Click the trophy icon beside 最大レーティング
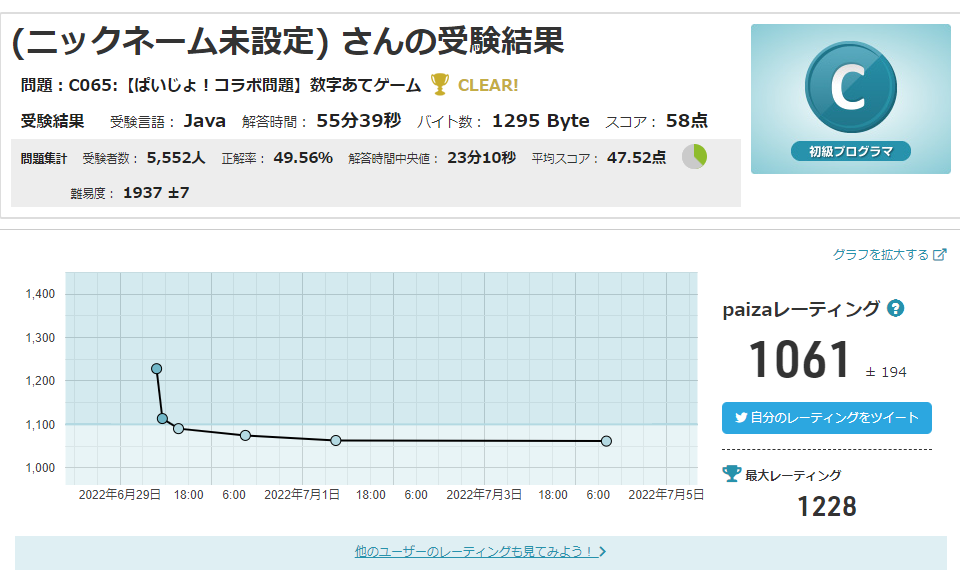 (731, 475)
